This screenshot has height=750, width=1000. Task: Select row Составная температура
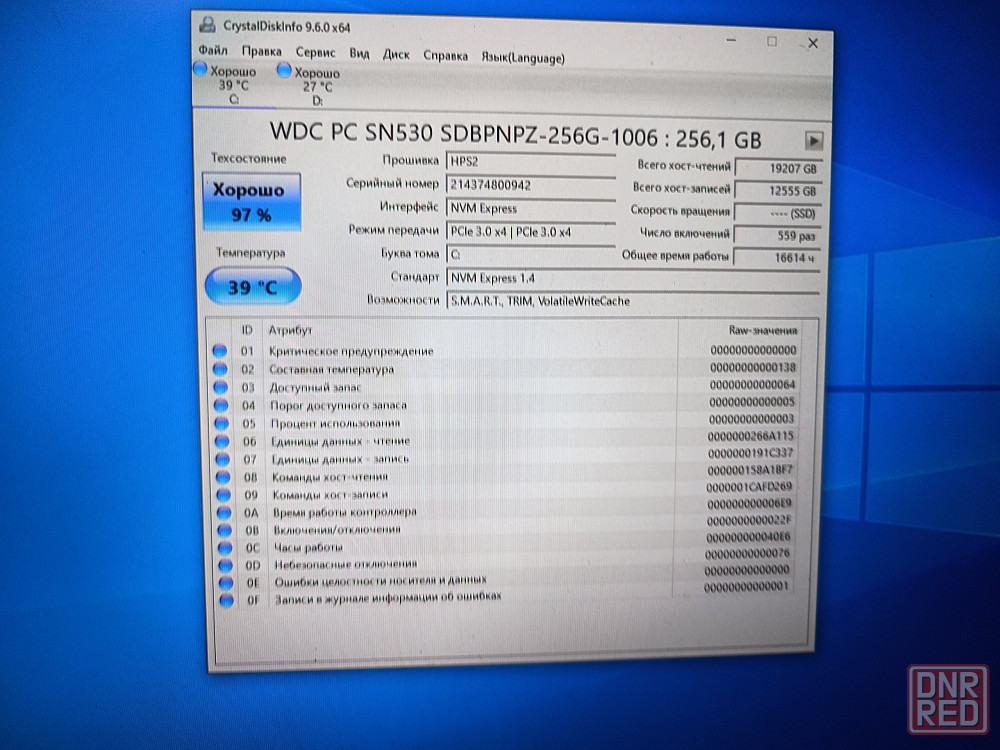pos(505,369)
